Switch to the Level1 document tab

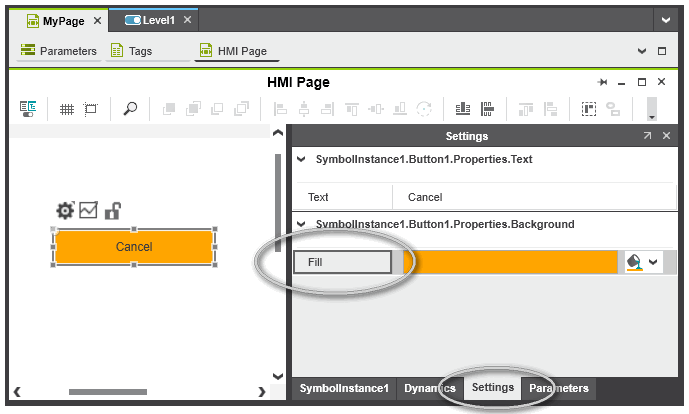(158, 20)
